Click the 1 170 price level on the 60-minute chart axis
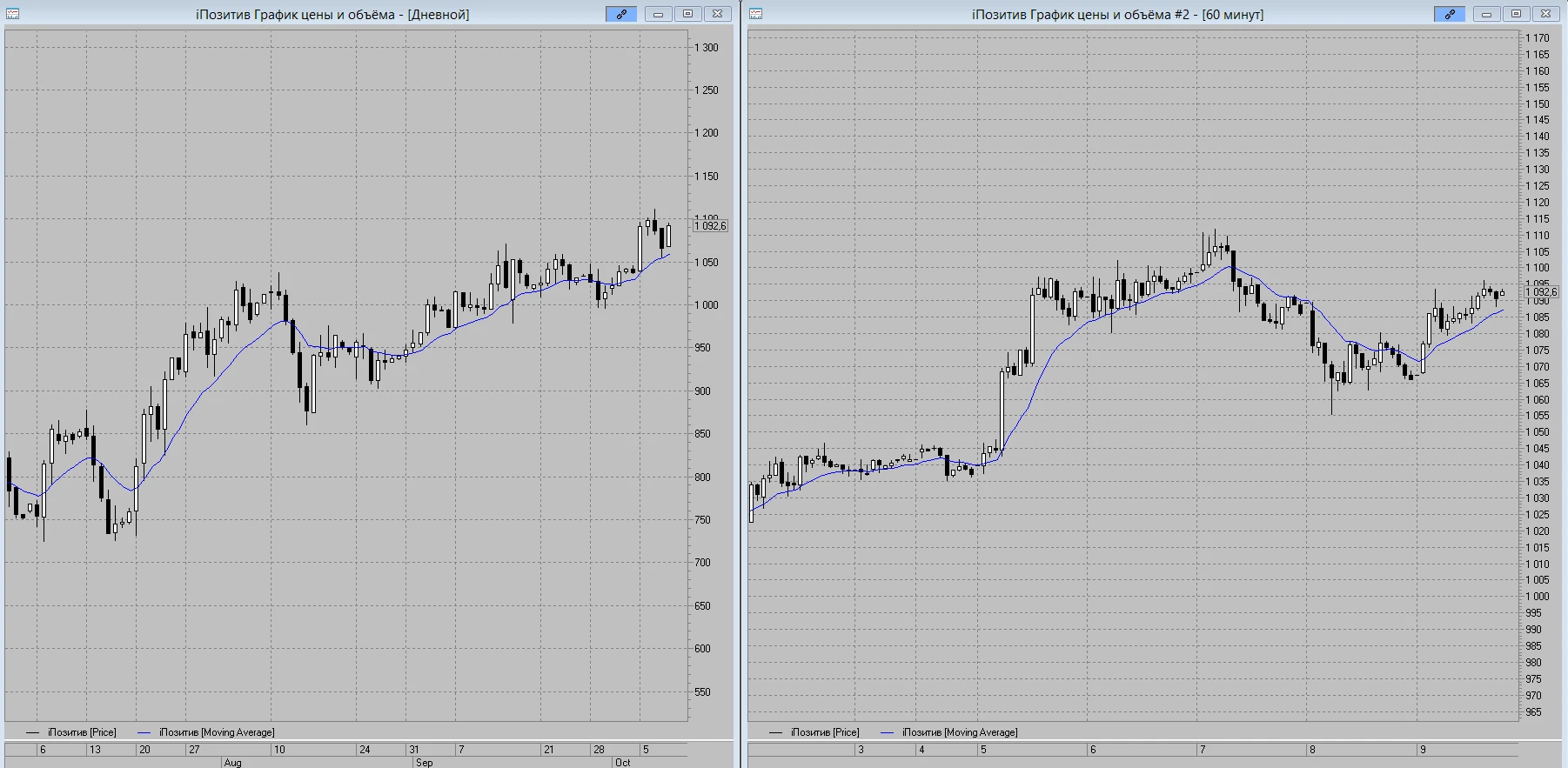 pyautogui.click(x=1538, y=38)
